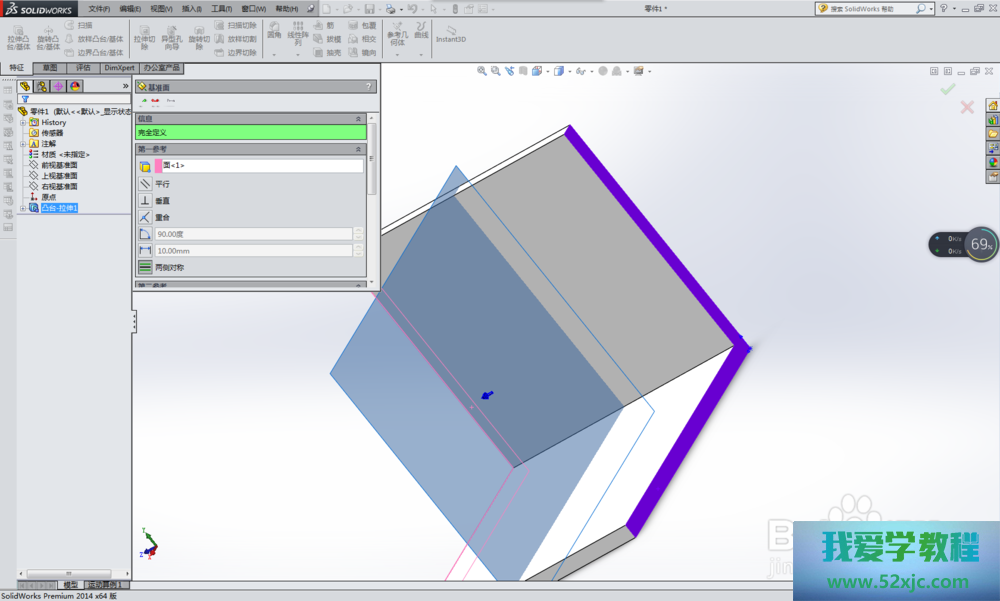Click the pink 面<1> reference selection box
The width and height of the screenshot is (1000, 601).
click(x=258, y=165)
